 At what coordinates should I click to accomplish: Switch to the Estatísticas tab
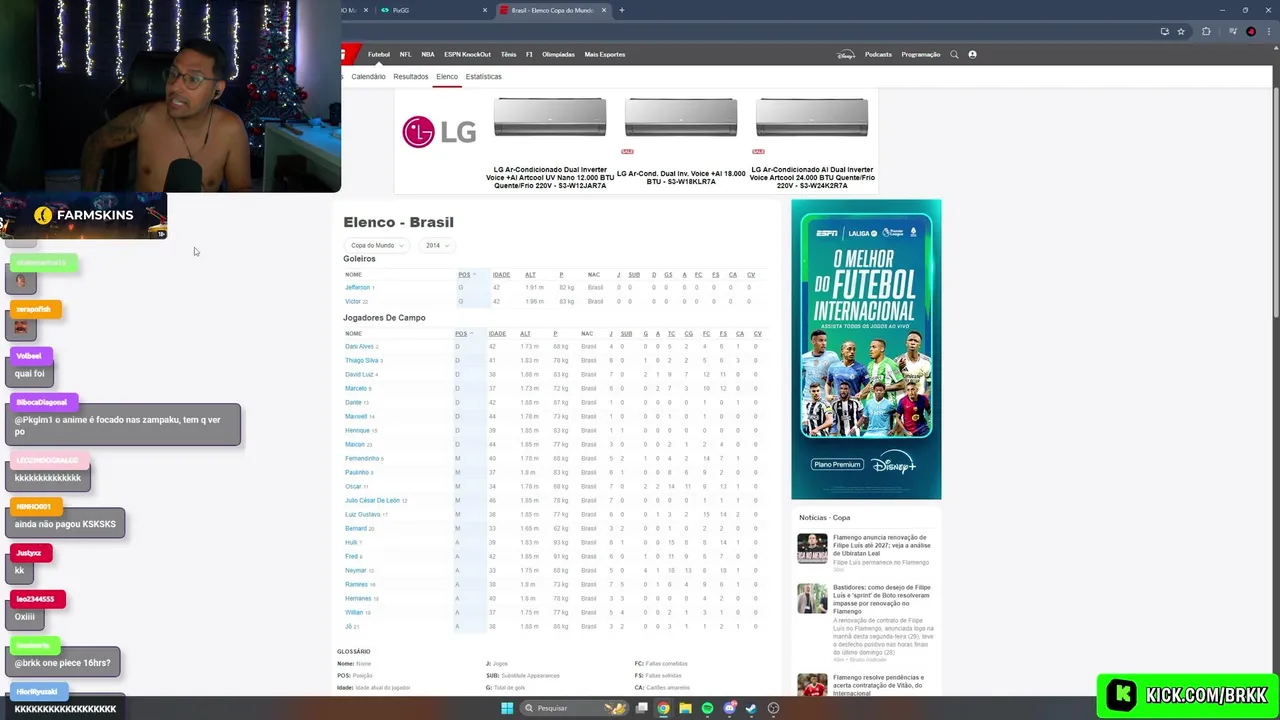pos(483,76)
